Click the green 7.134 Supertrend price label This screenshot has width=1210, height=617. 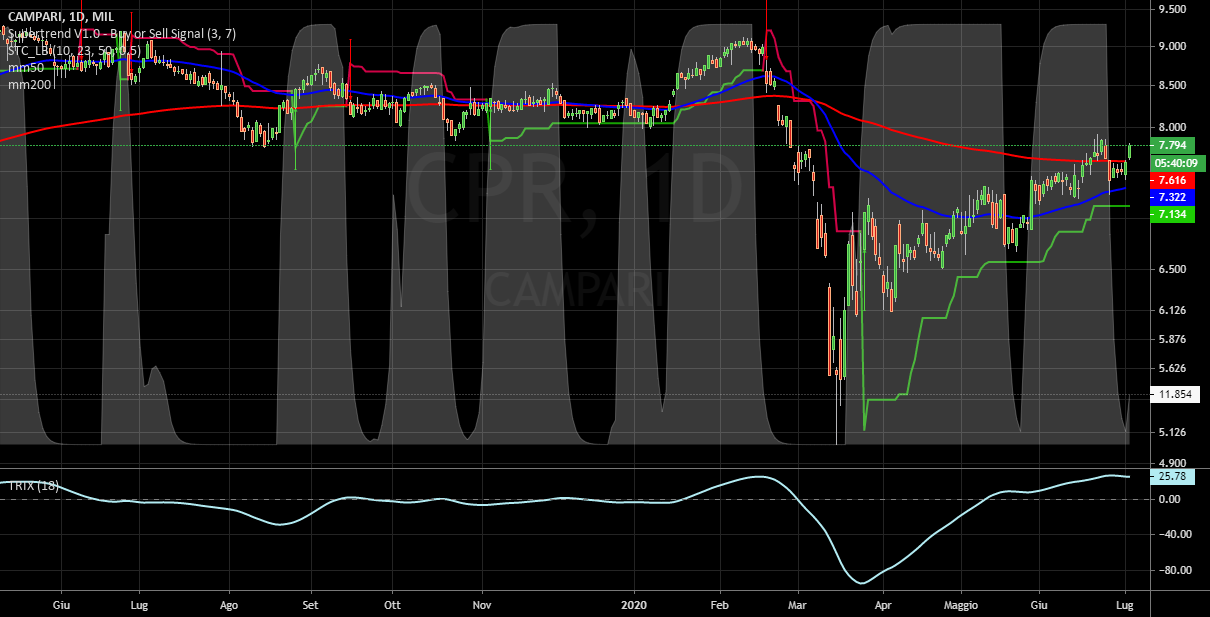point(1172,214)
